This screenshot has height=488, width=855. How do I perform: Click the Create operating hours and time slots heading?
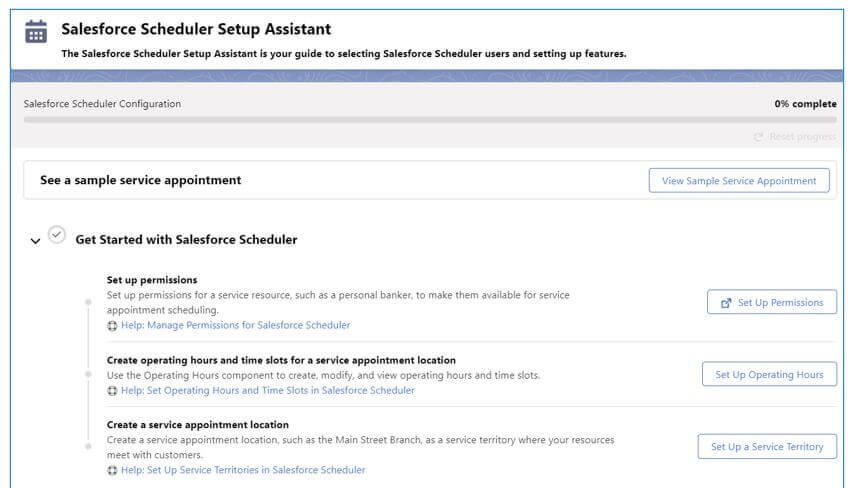point(281,360)
